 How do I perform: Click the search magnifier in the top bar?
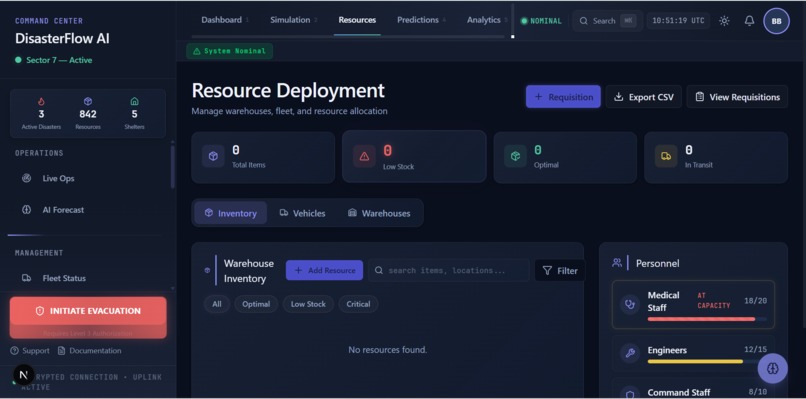coord(583,21)
